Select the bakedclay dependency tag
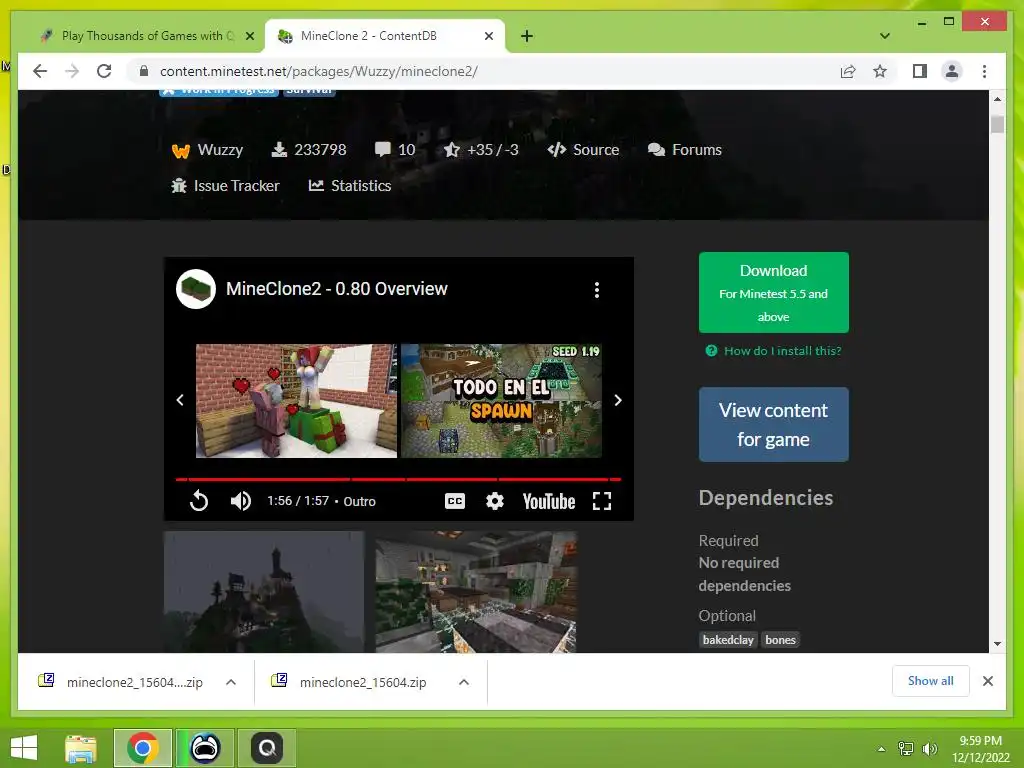Image resolution: width=1024 pixels, height=768 pixels. click(728, 640)
